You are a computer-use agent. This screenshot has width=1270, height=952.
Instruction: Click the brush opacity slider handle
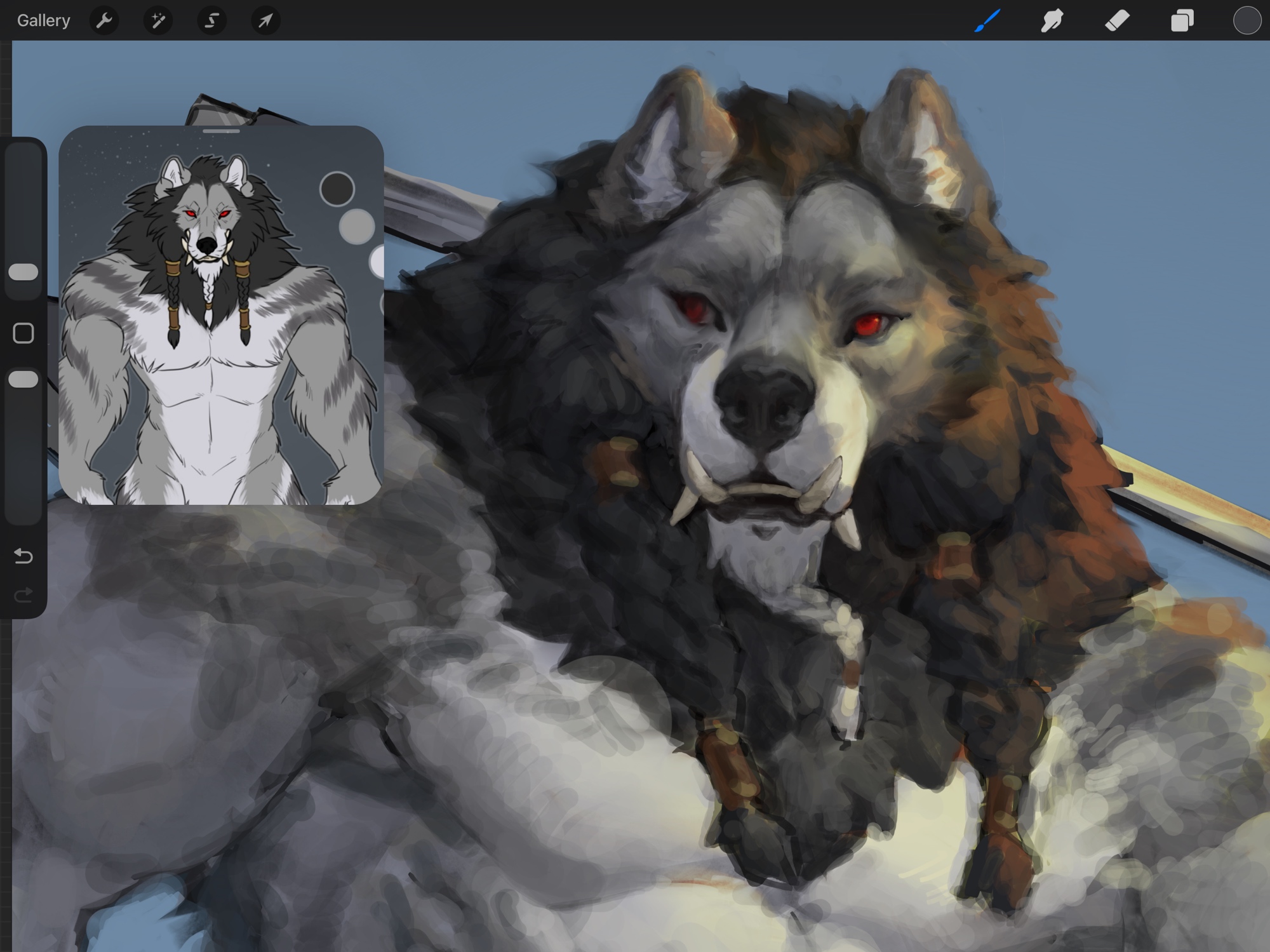tap(23, 380)
